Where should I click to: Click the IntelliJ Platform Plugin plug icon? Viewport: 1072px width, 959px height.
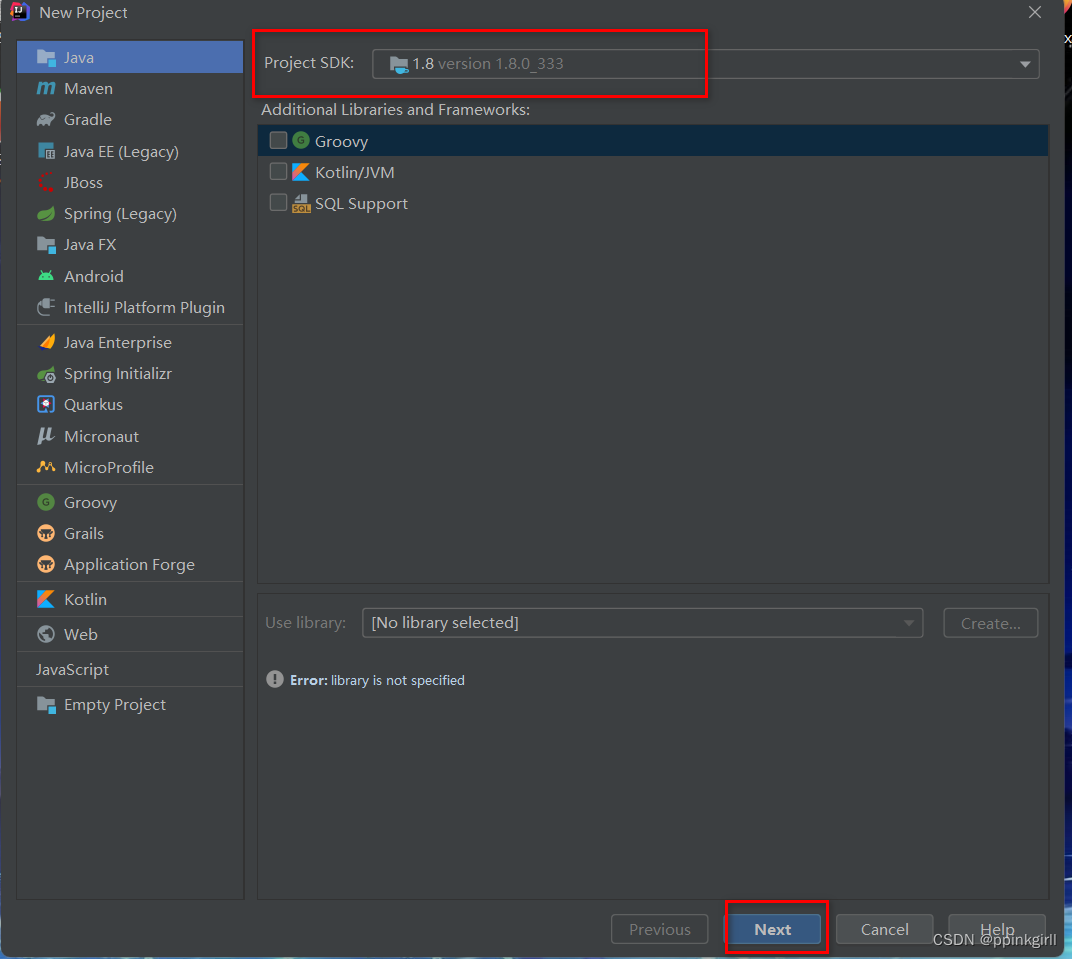pos(46,308)
